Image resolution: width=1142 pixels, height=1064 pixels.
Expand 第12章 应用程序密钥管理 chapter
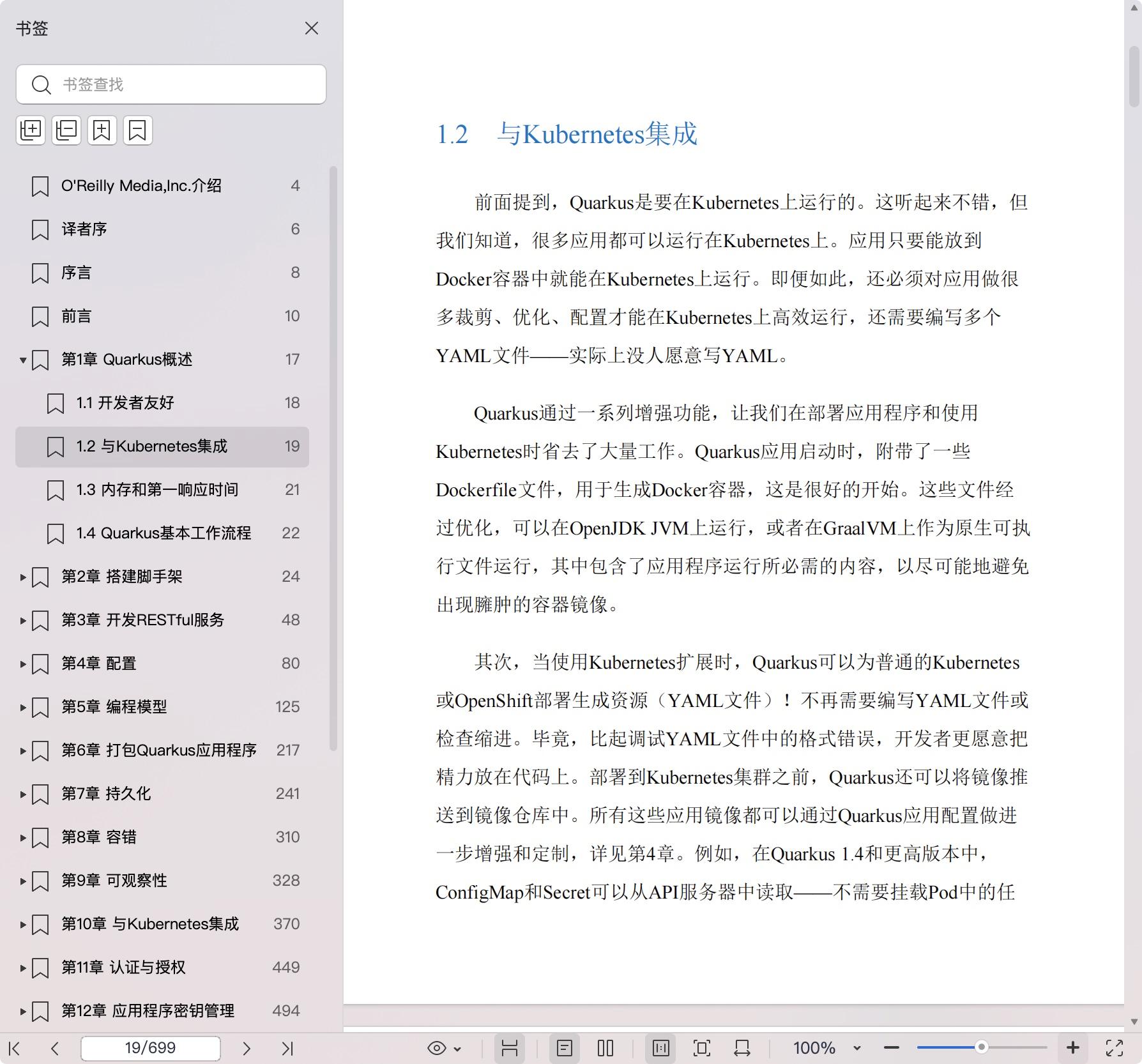coord(23,1012)
